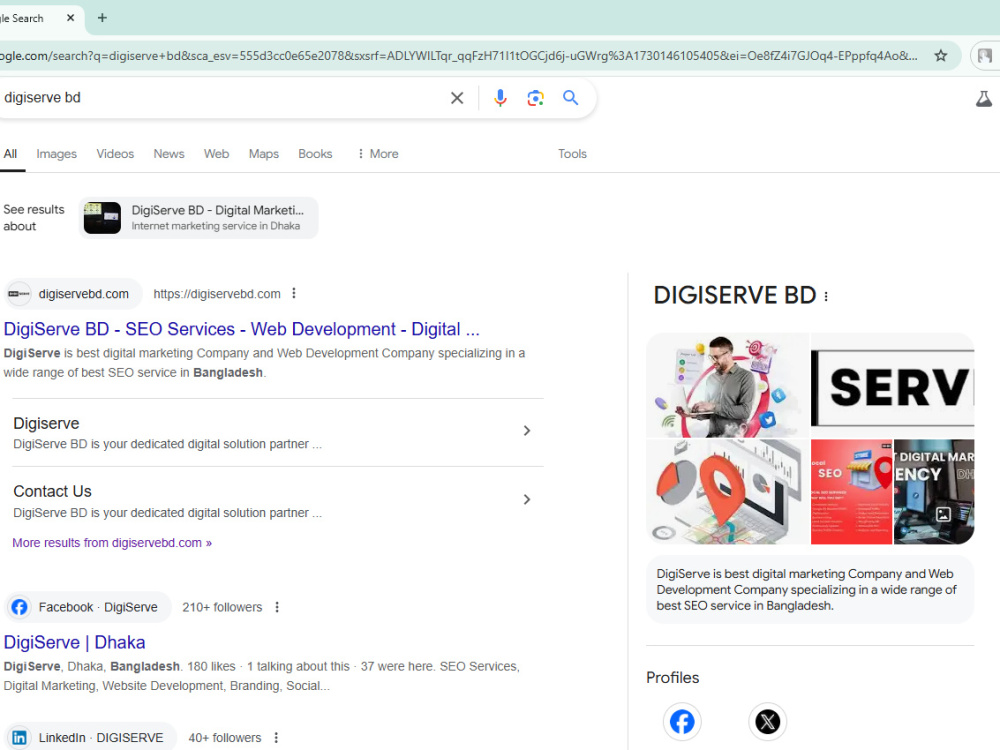The image size is (1000, 750).
Task: Switch to the Maps tab
Action: (263, 154)
